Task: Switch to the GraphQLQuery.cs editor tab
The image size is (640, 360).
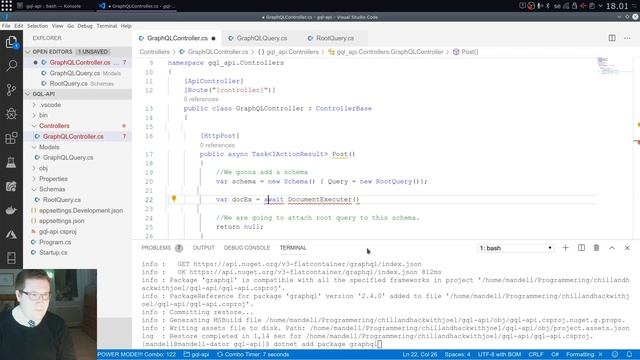Action: (262, 38)
